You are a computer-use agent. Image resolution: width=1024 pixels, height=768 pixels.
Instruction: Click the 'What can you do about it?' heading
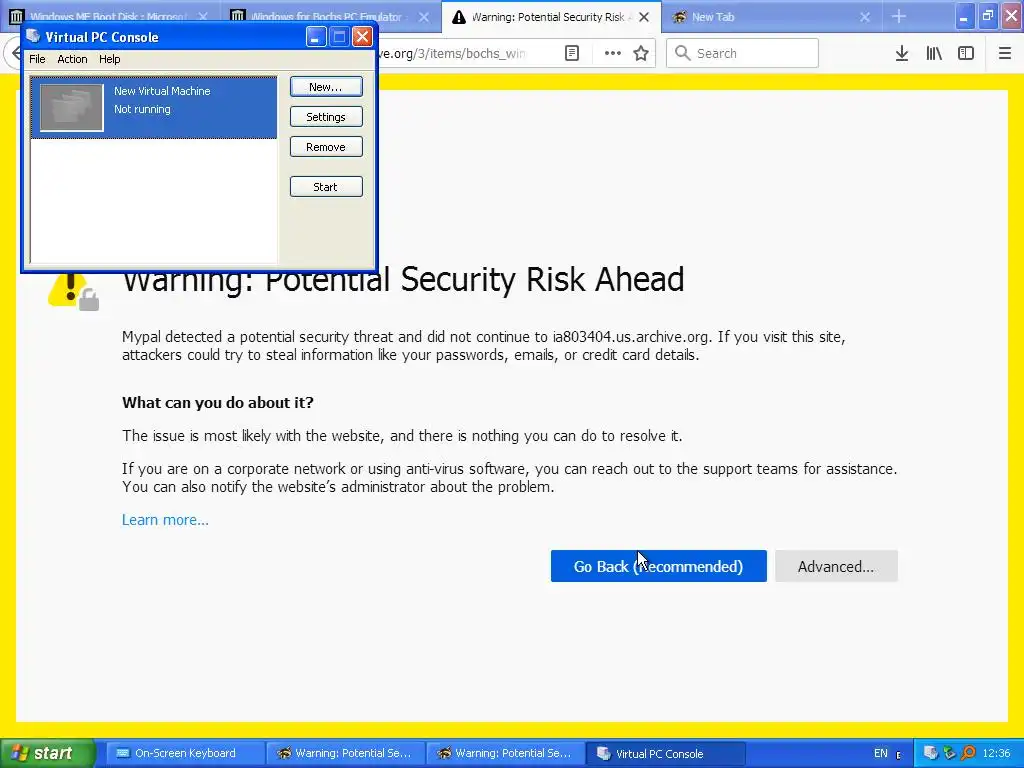coord(217,402)
